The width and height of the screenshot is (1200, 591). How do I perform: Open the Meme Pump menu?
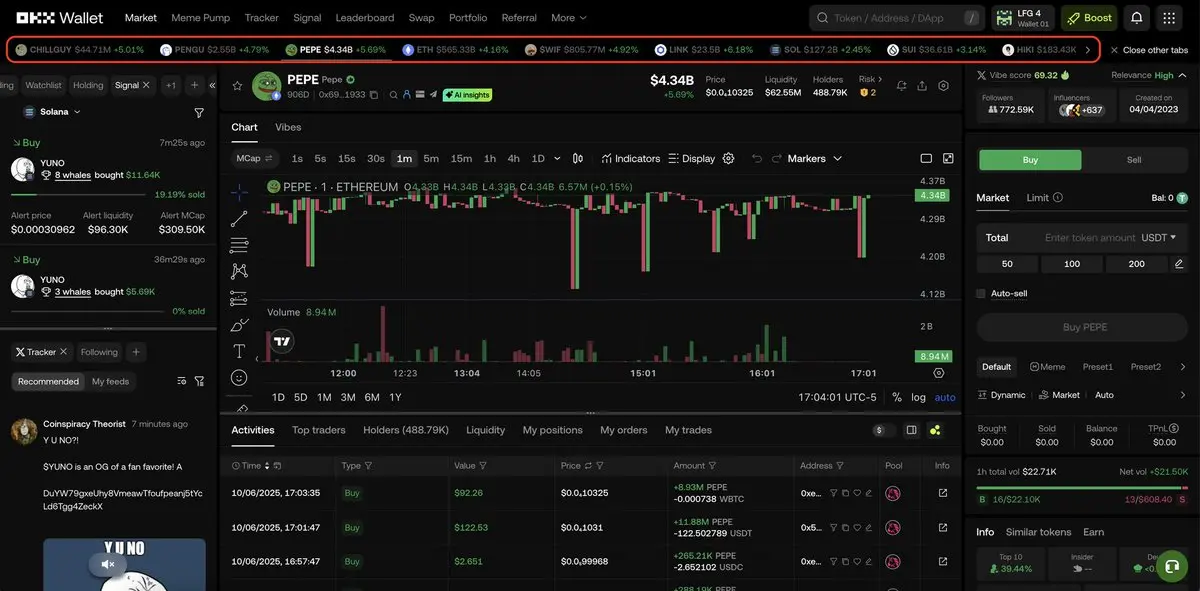coord(200,18)
